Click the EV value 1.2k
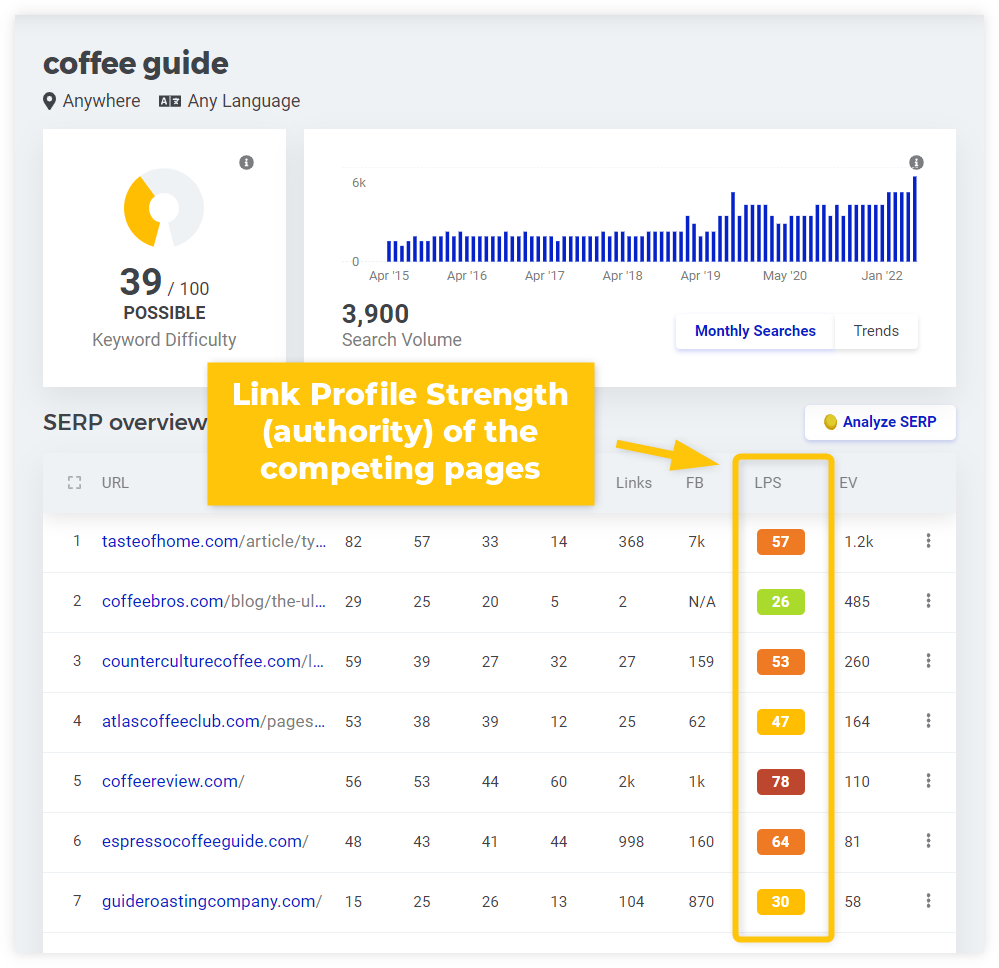The width and height of the screenshot is (999, 968). [858, 542]
